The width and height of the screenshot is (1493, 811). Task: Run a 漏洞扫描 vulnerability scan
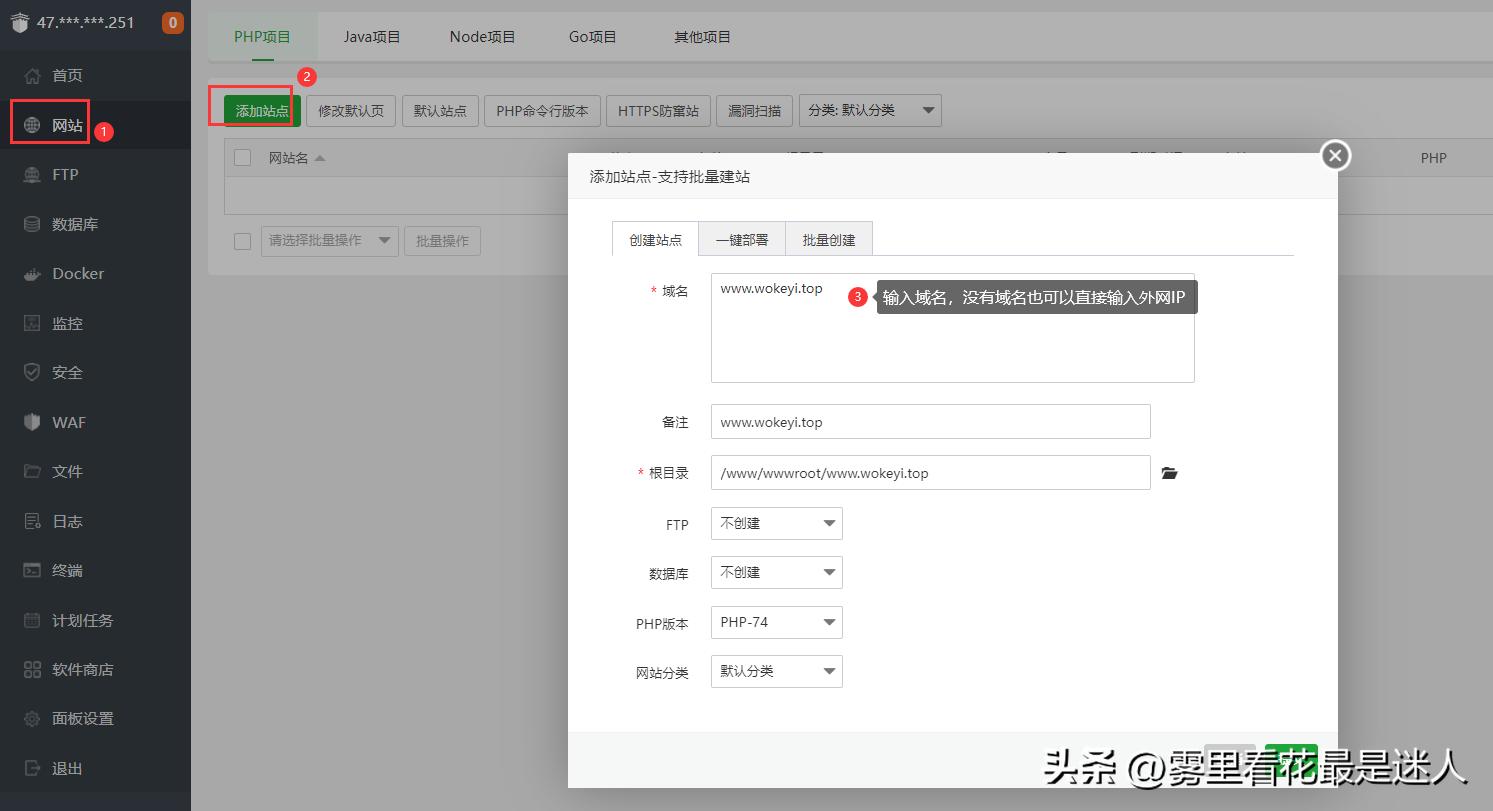click(754, 111)
